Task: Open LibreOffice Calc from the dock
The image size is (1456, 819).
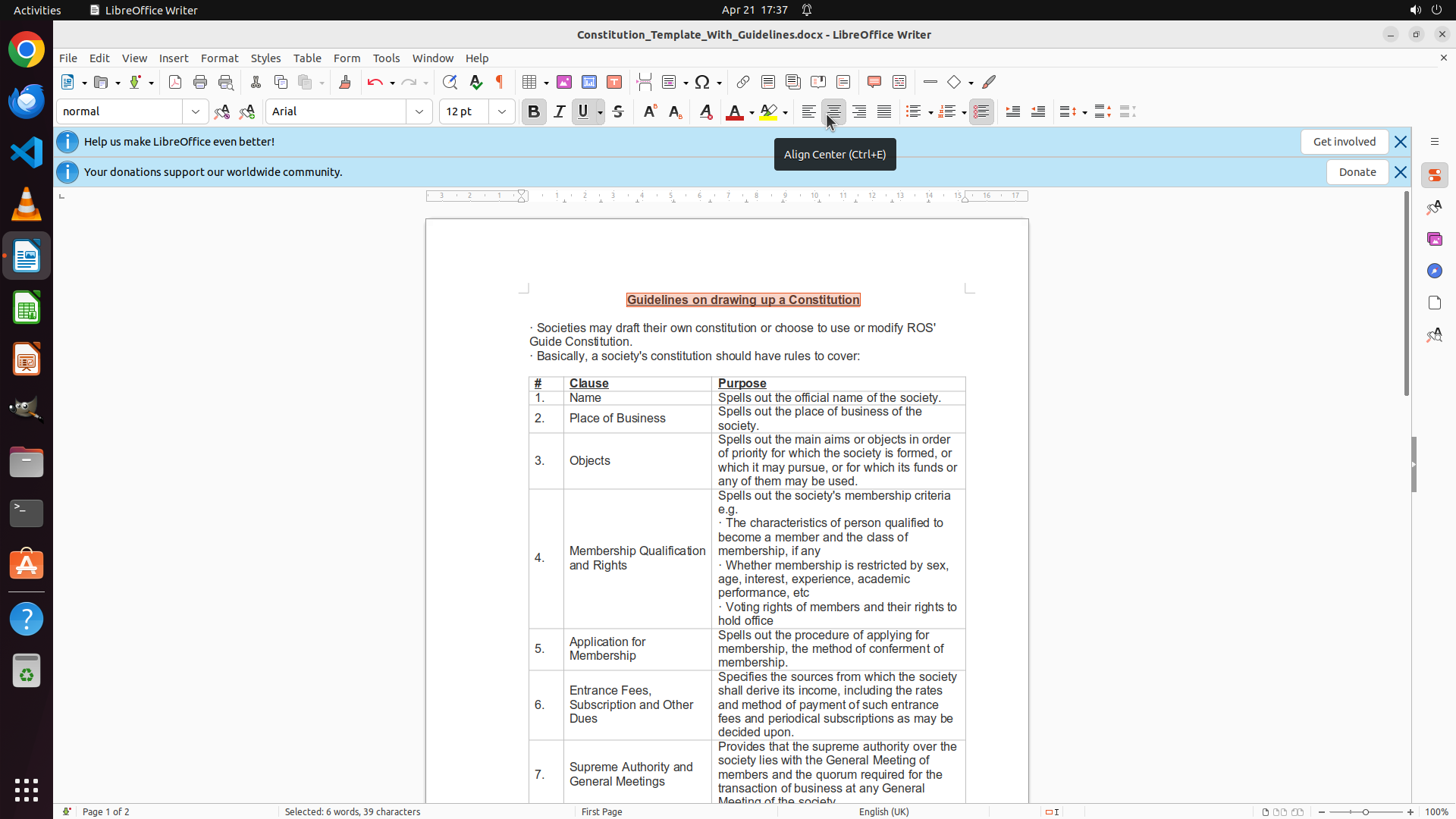Action: (x=27, y=308)
